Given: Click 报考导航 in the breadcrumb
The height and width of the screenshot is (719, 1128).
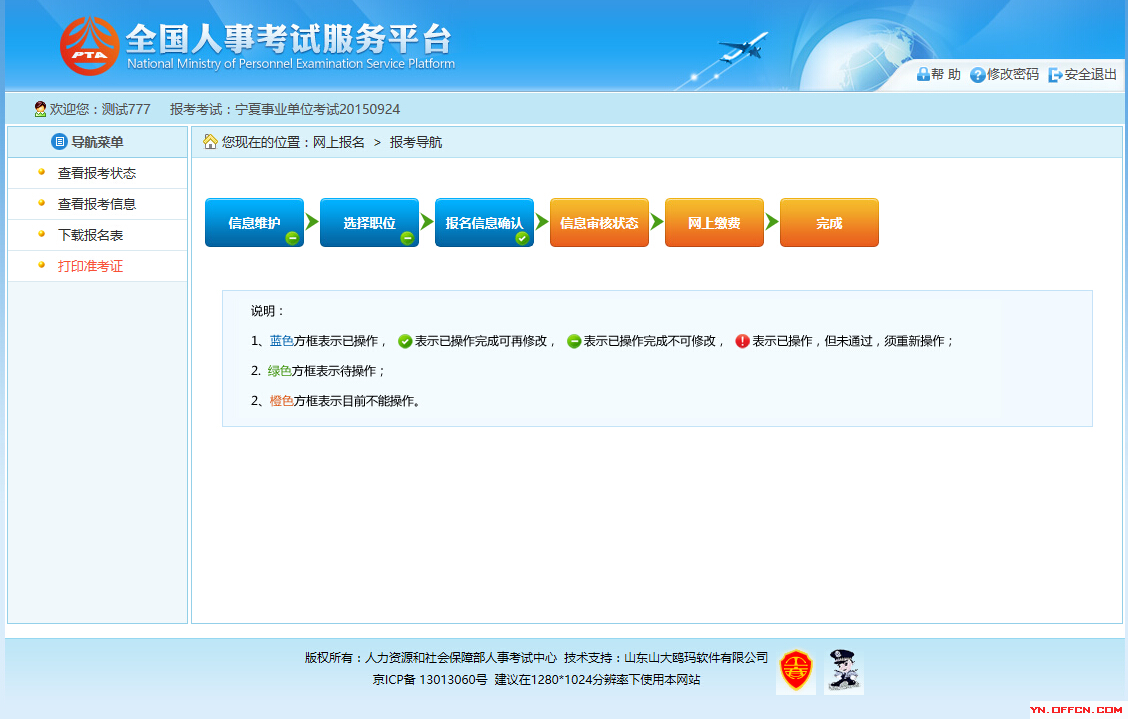Looking at the screenshot, I should (x=416, y=143).
